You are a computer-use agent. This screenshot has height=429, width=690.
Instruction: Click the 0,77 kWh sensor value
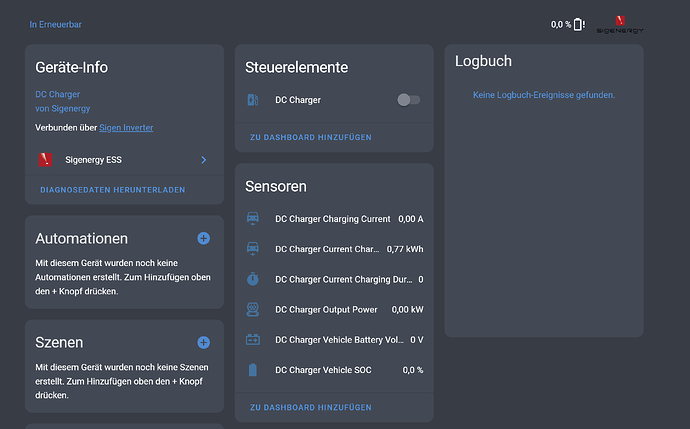coord(405,249)
